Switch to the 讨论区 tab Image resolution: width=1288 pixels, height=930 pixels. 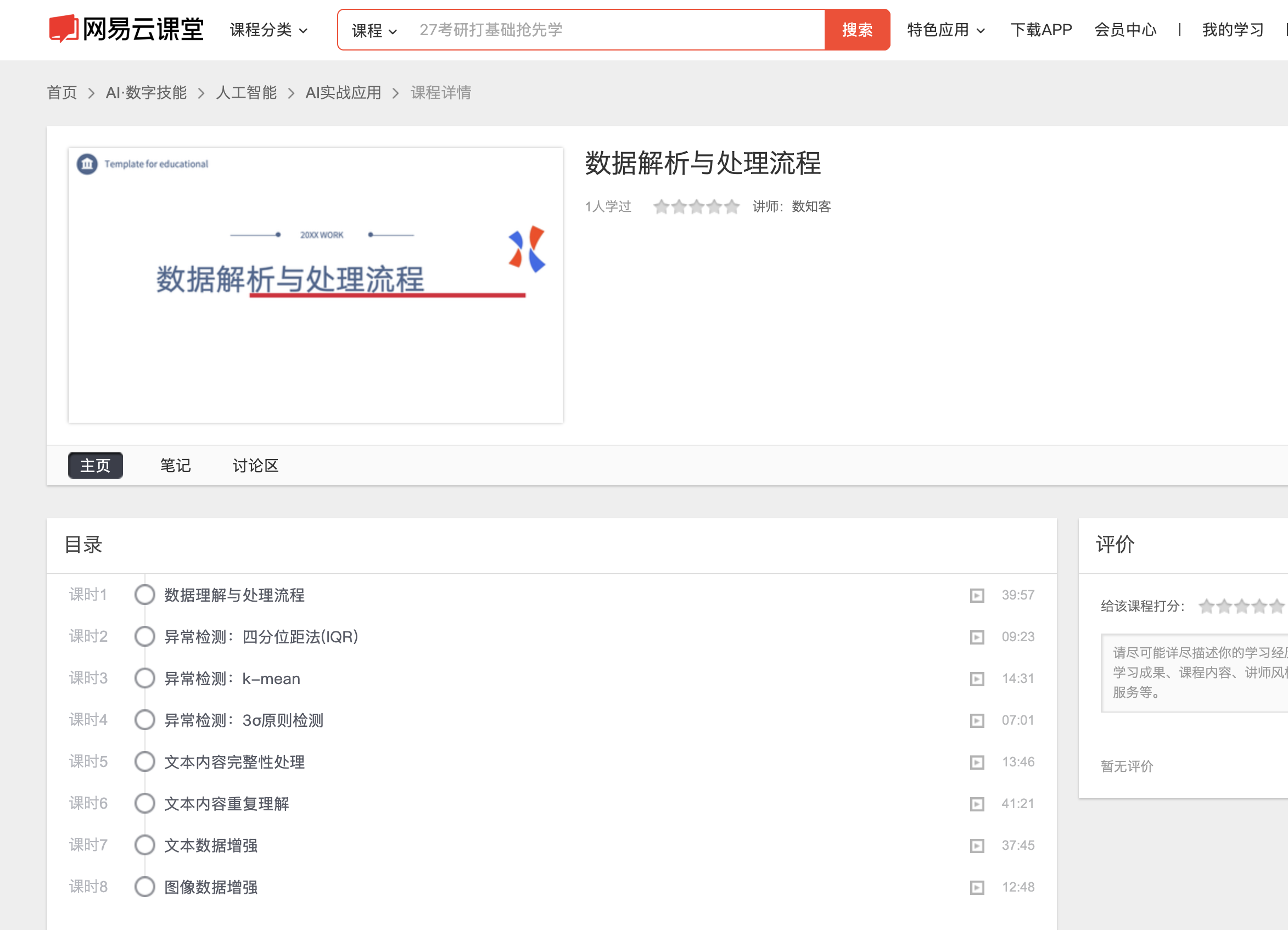pyautogui.click(x=254, y=466)
